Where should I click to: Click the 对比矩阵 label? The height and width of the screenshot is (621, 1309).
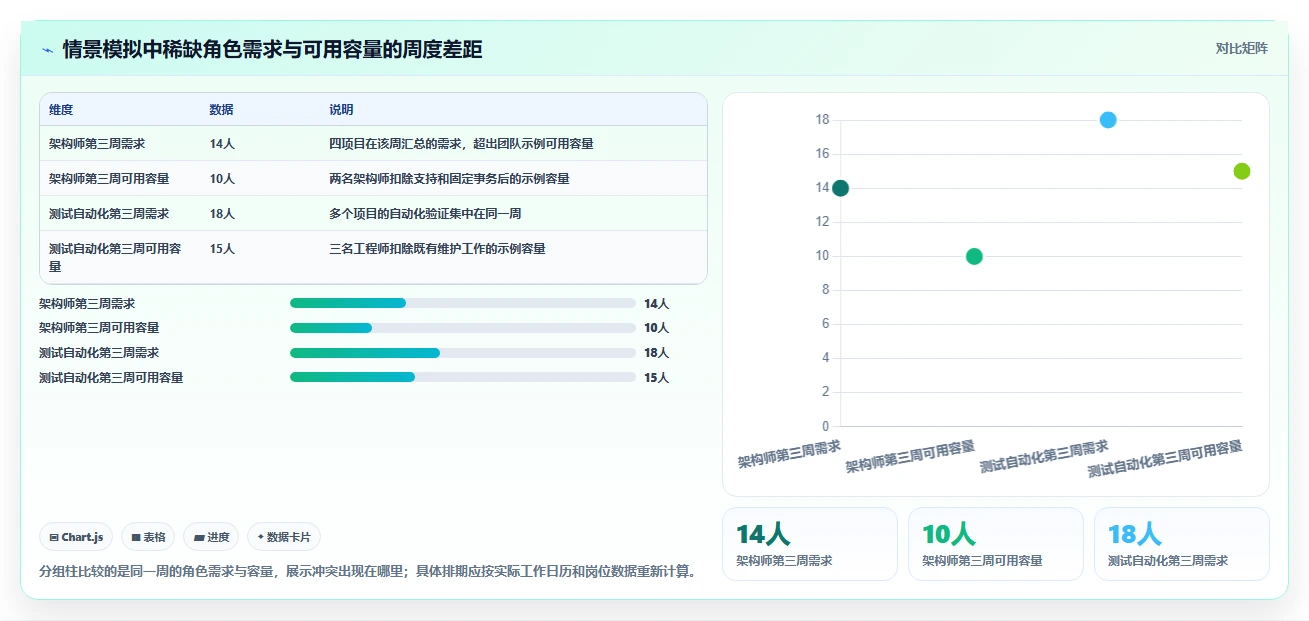coord(1241,49)
